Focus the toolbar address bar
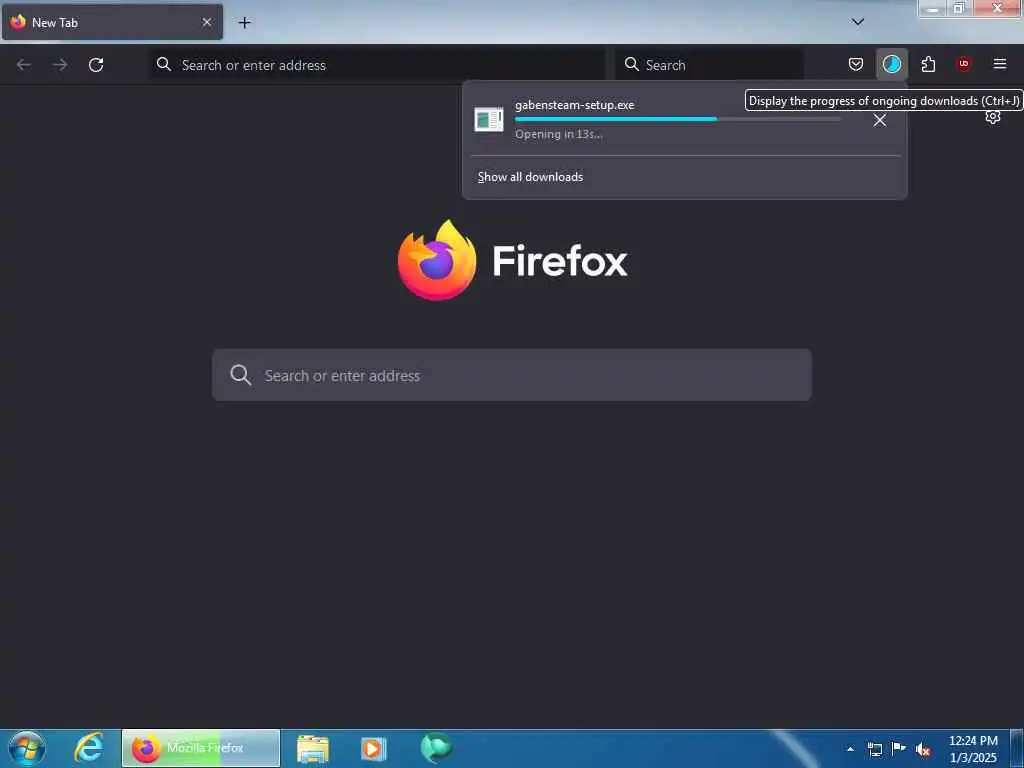This screenshot has width=1024, height=768. point(377,65)
